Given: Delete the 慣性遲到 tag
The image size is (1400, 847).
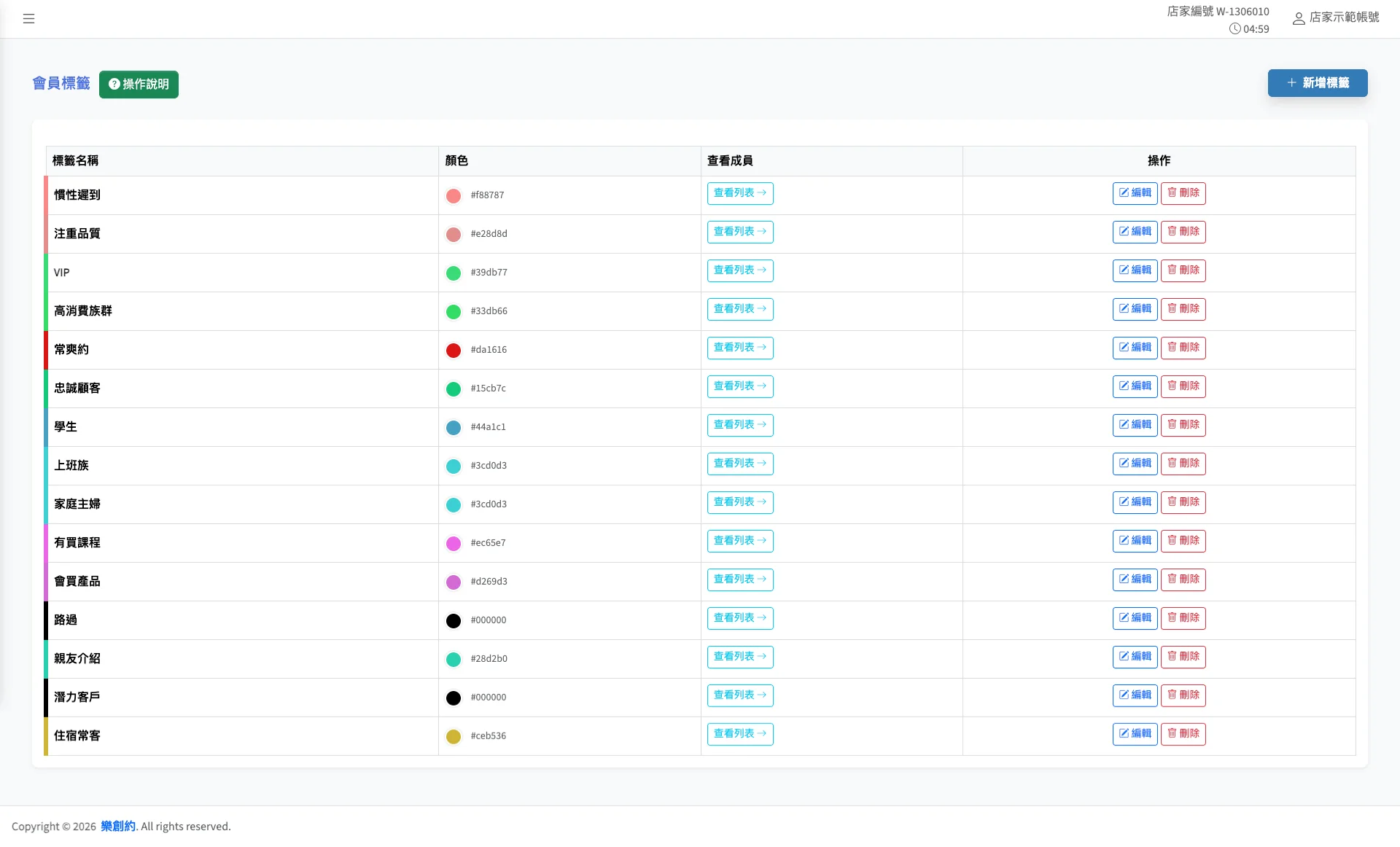Looking at the screenshot, I should 1183,193.
